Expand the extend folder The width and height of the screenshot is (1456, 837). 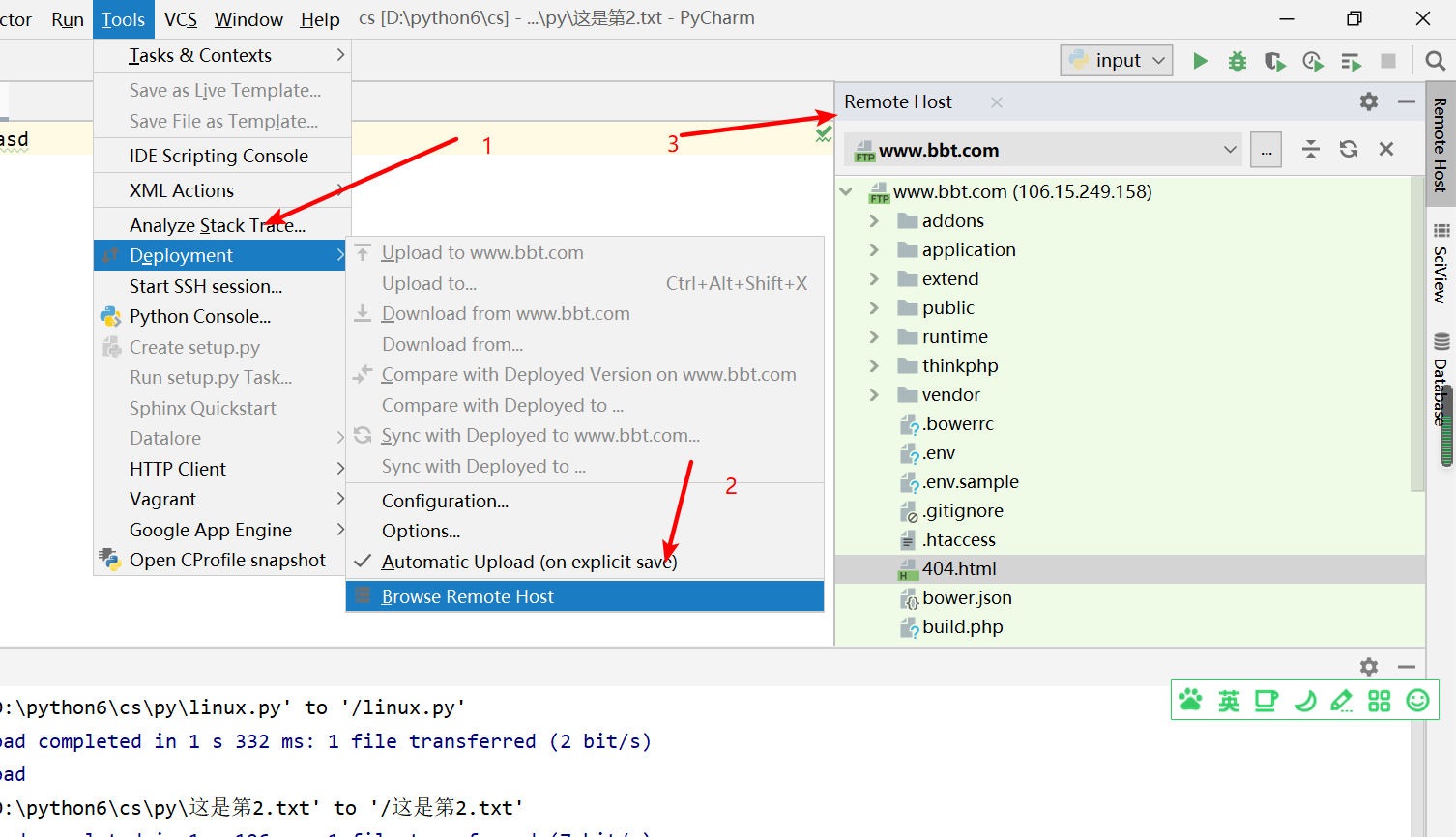coord(874,278)
